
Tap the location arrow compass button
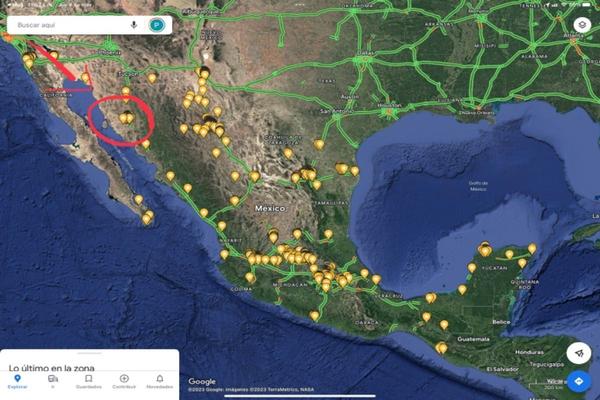coord(579,353)
